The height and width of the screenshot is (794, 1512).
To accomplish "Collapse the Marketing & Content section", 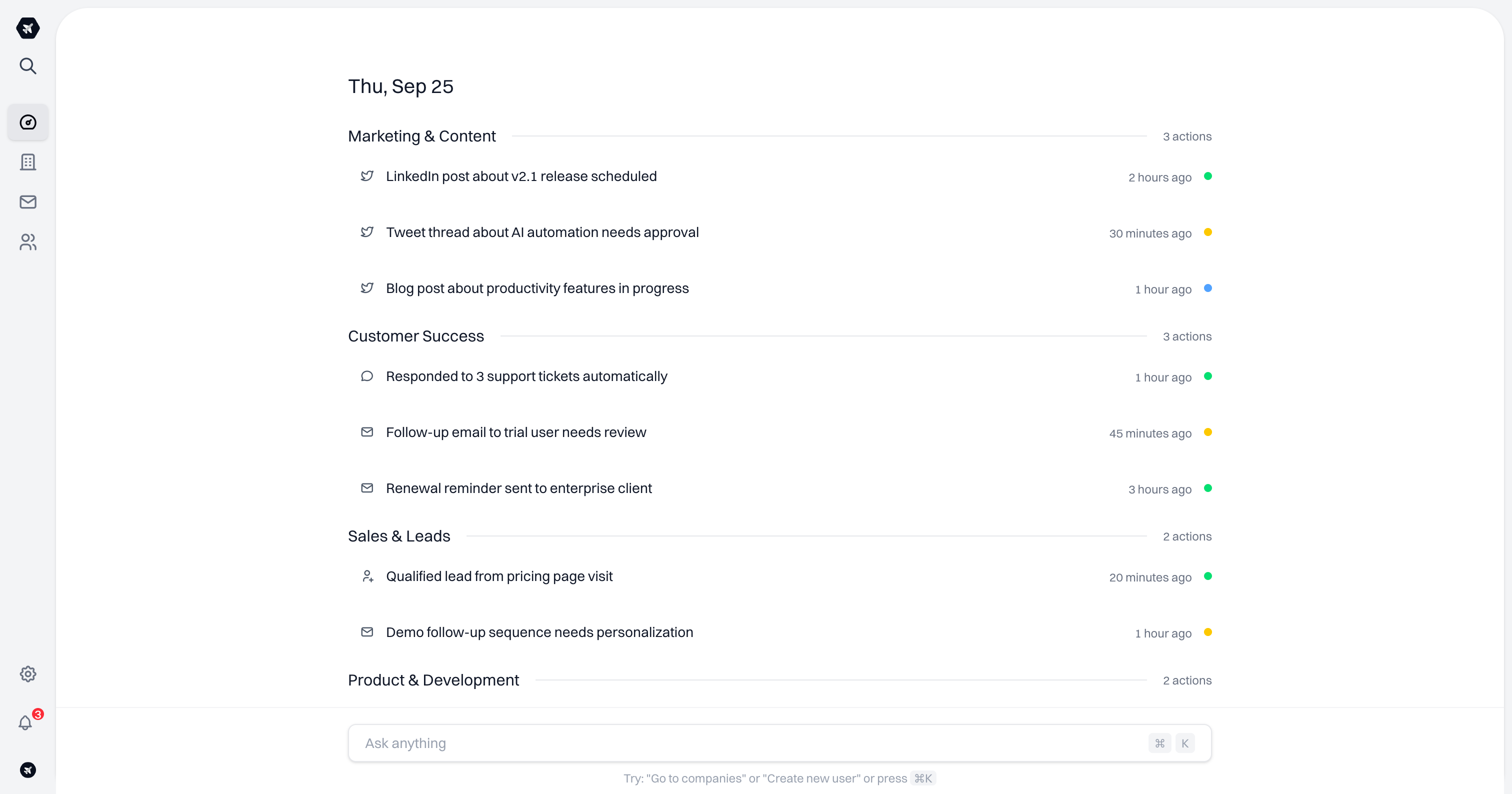I will tap(421, 135).
